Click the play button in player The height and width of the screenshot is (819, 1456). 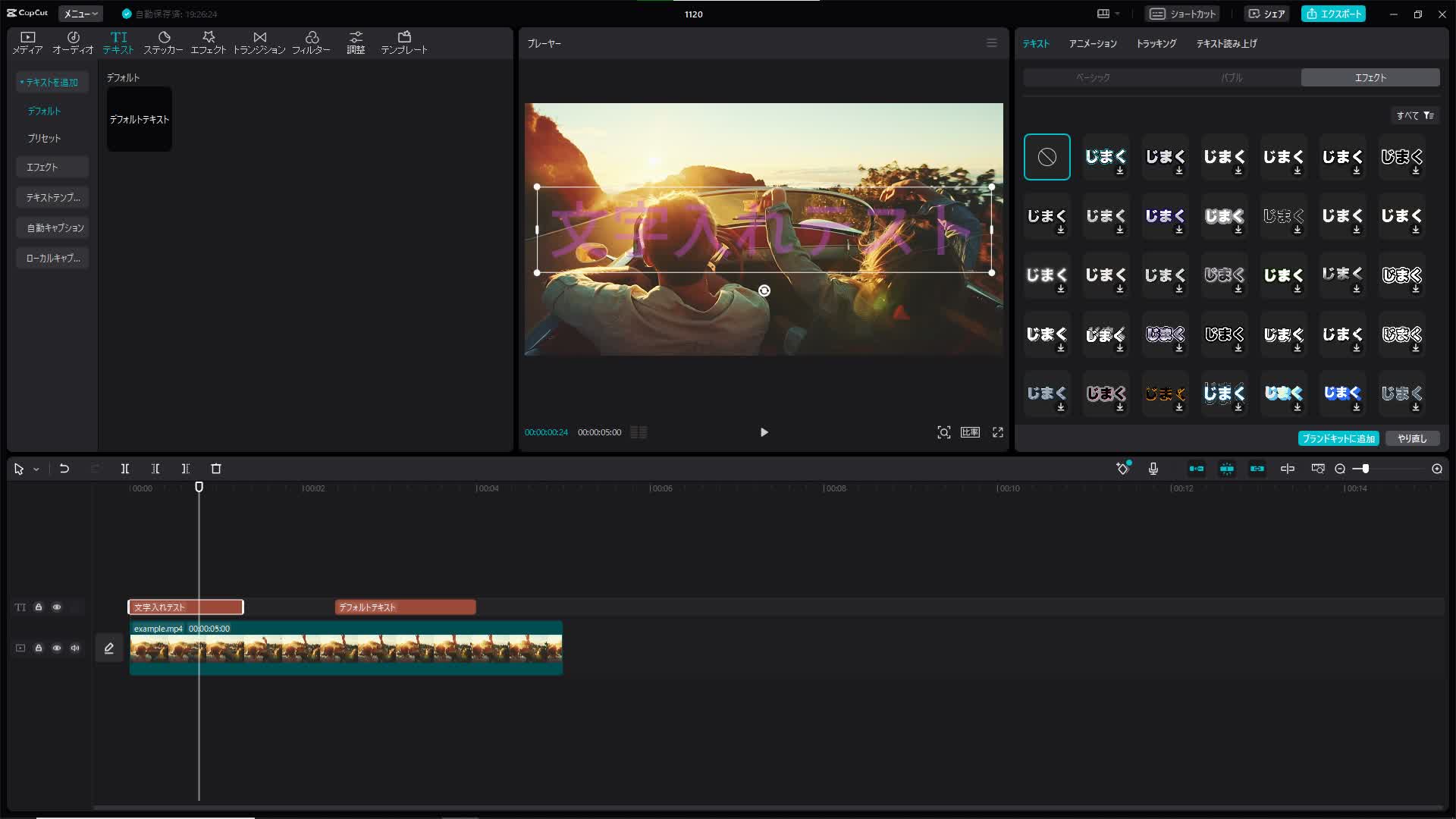pos(764,432)
